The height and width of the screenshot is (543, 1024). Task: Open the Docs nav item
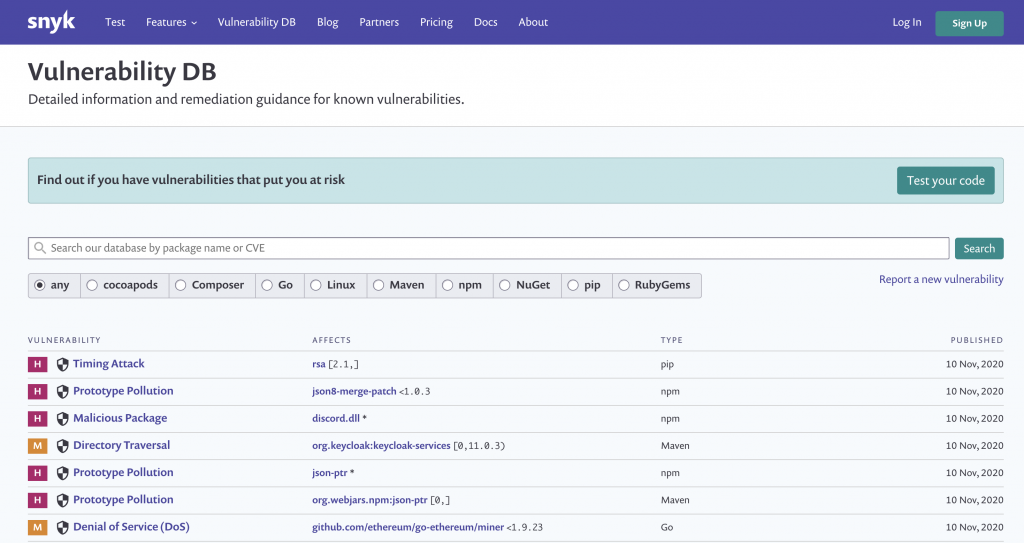pyautogui.click(x=485, y=22)
